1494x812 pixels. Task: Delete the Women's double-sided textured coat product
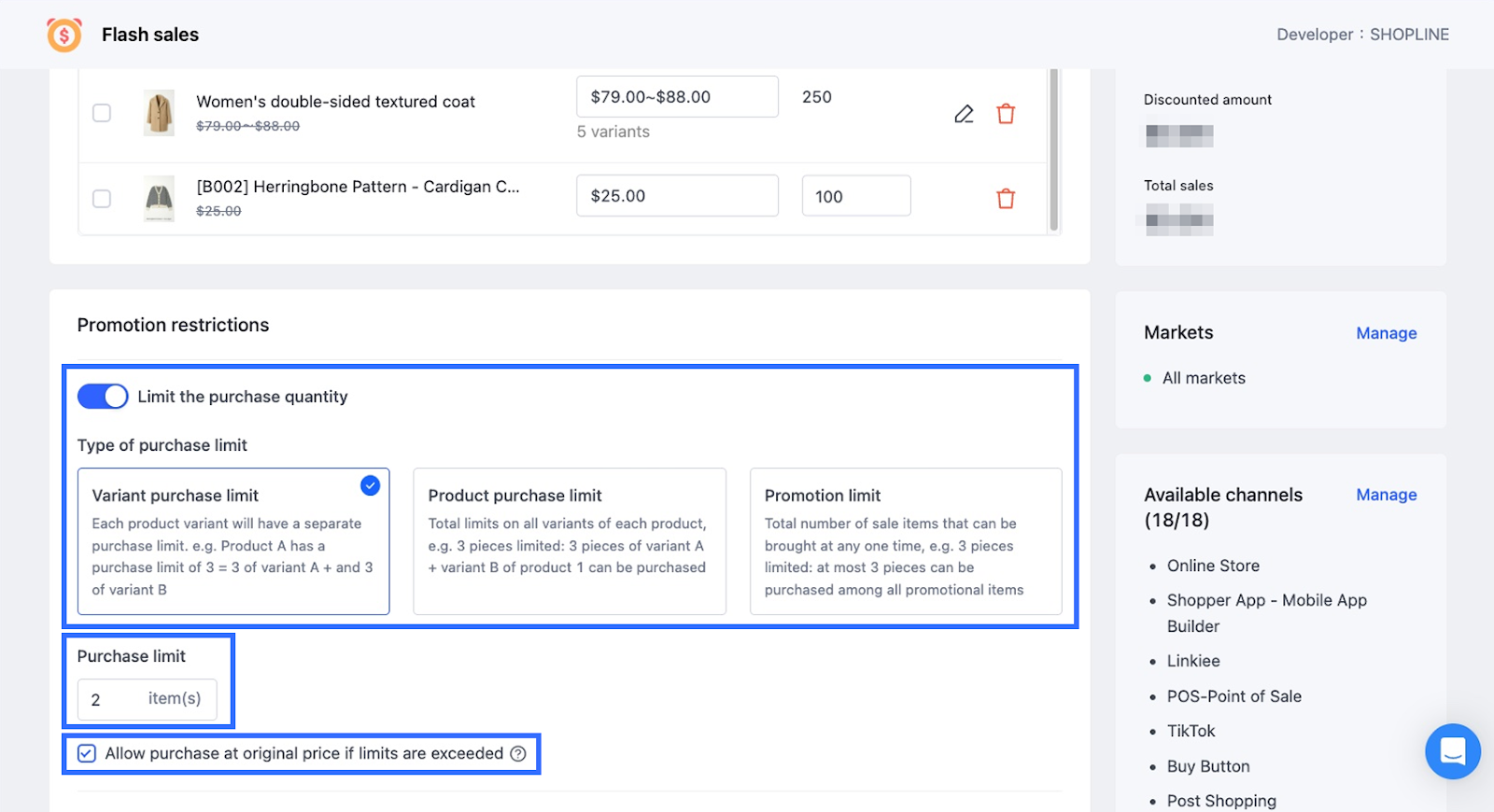[1006, 114]
